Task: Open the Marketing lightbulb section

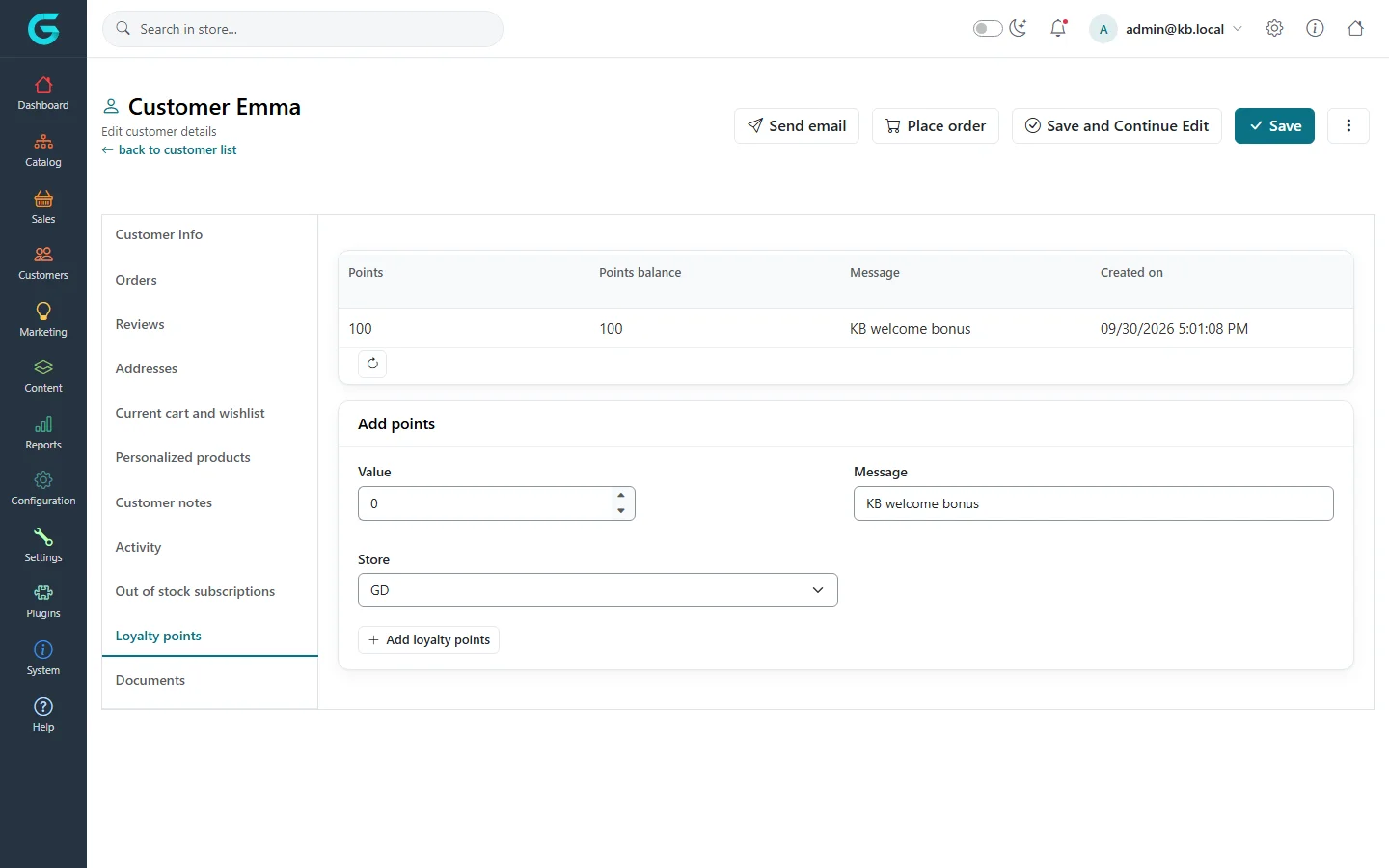Action: [43, 320]
